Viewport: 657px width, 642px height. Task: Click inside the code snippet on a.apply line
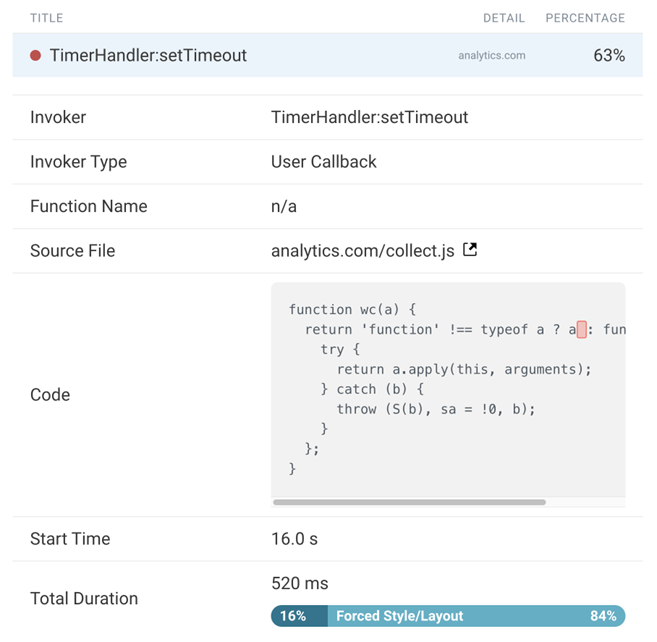pos(464,369)
